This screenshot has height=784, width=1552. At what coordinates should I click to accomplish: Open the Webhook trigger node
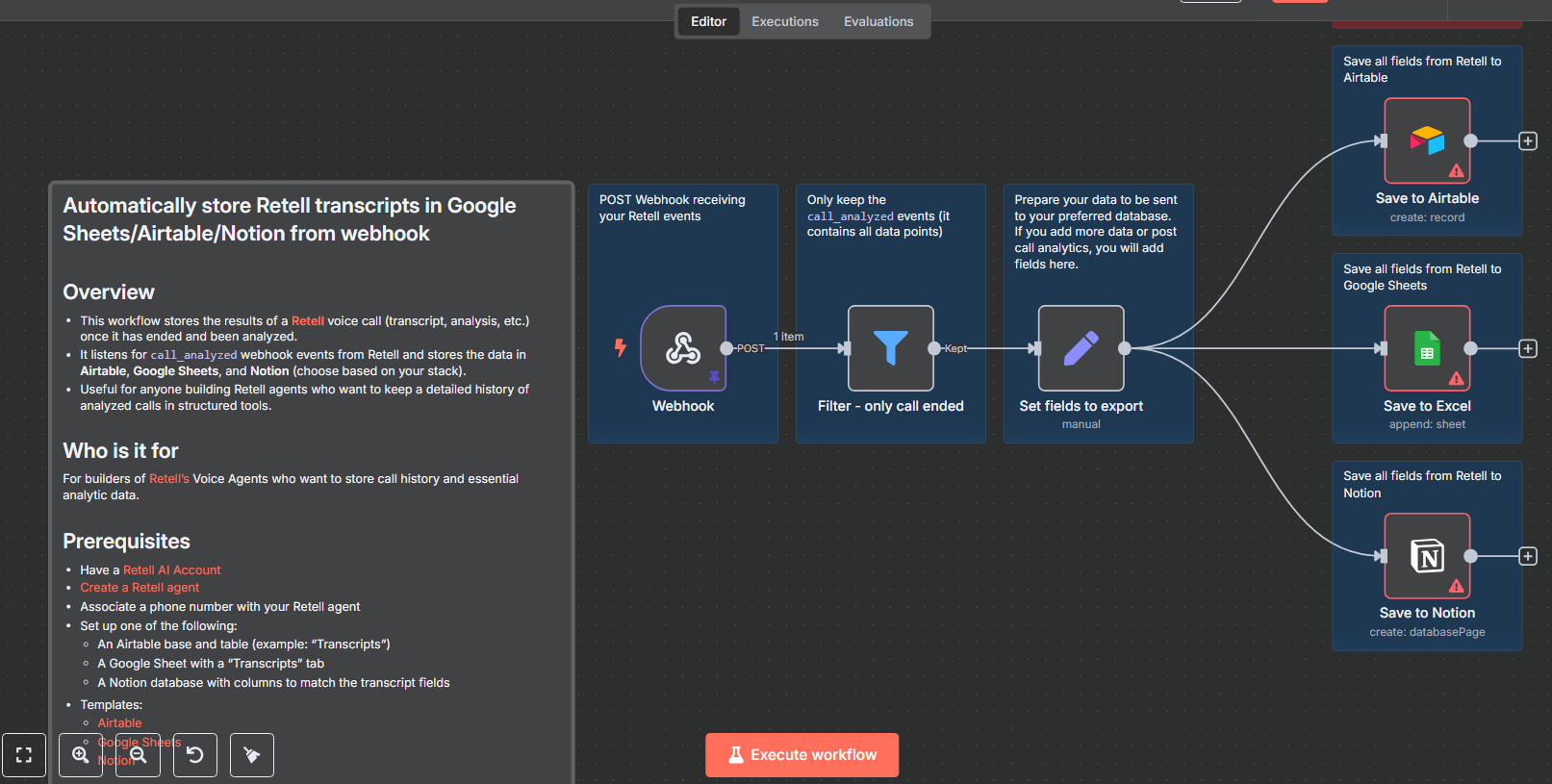click(x=683, y=348)
